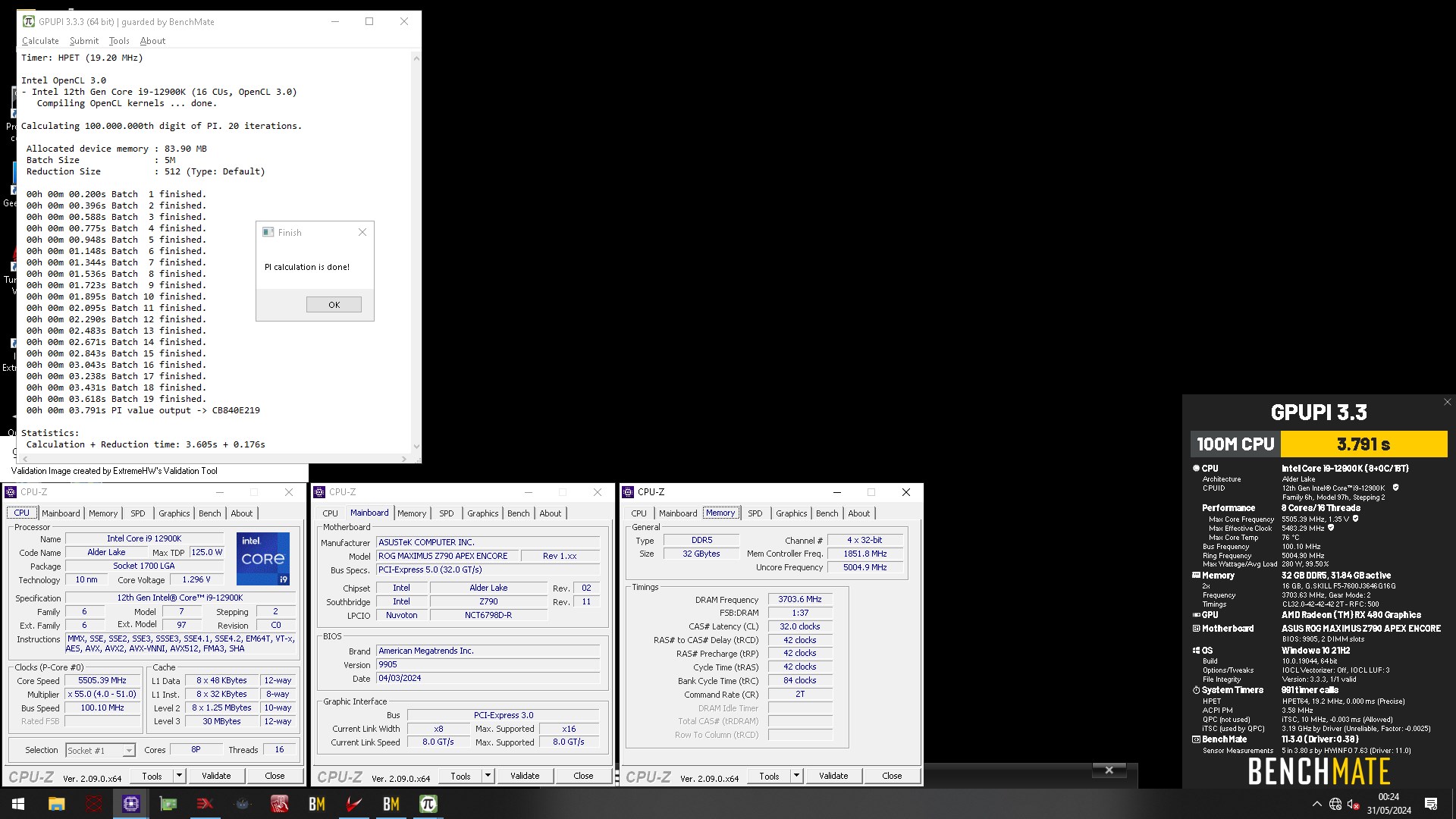Screen dimensions: 1456x819
Task: Switch to the purple CPU-Z taskbar icon
Action: coord(131,804)
